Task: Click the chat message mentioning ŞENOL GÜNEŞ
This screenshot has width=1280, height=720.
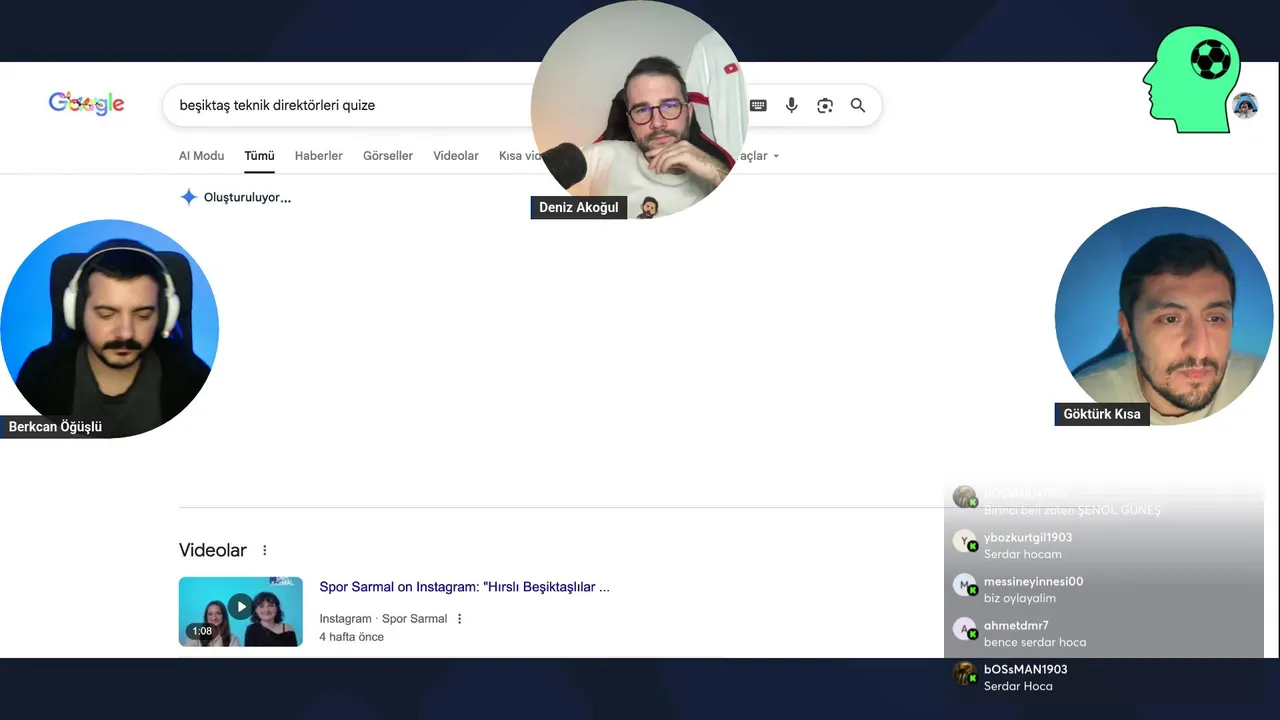Action: (x=1072, y=510)
